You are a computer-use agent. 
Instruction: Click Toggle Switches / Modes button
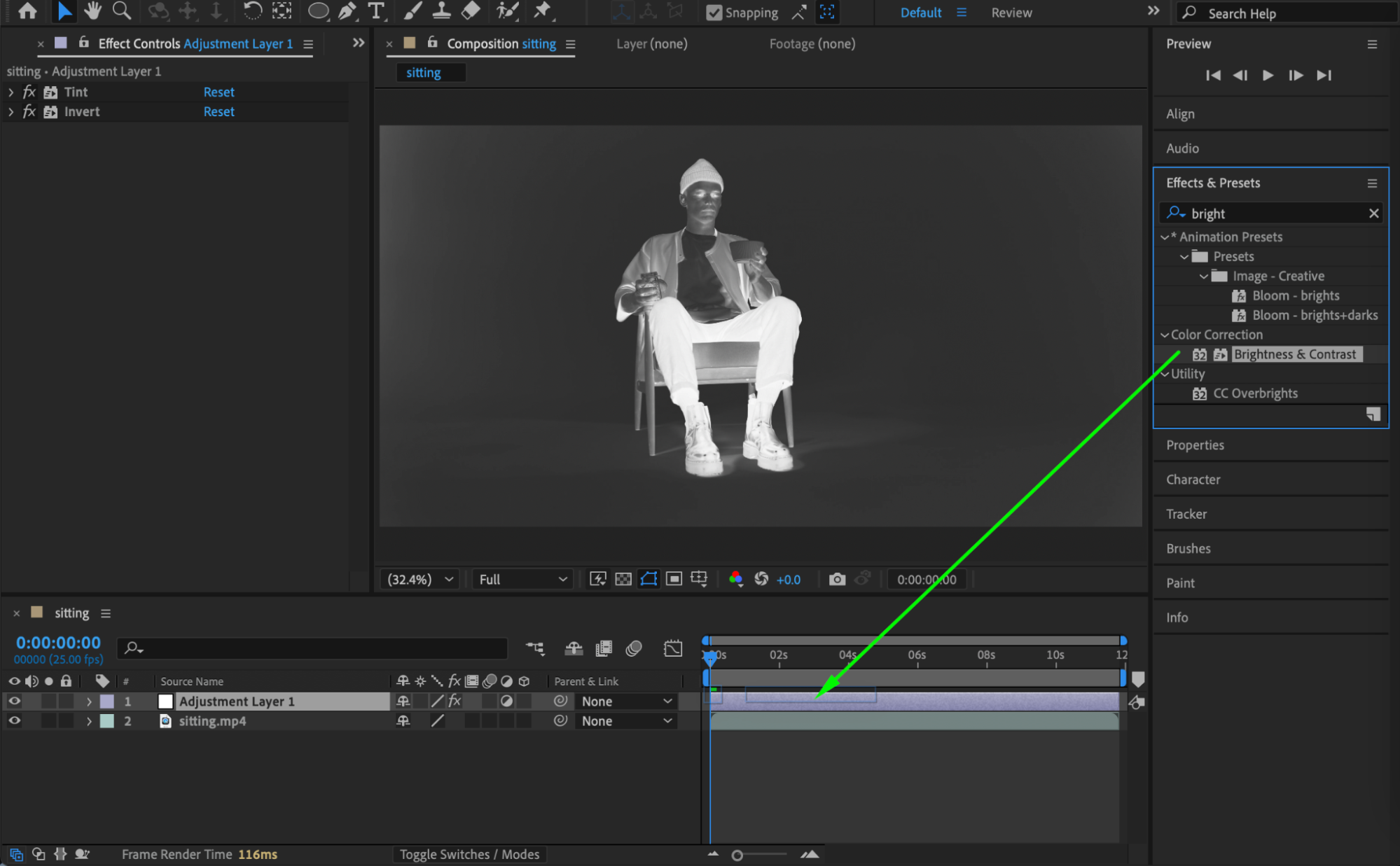pos(469,854)
